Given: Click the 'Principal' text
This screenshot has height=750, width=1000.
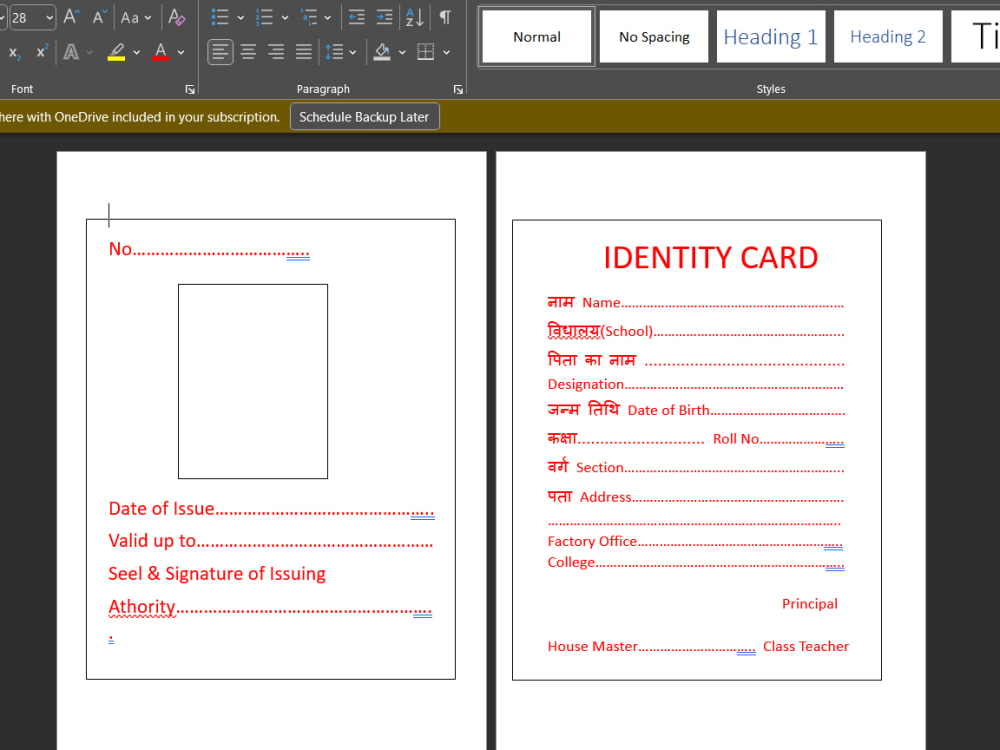Looking at the screenshot, I should pyautogui.click(x=810, y=604).
